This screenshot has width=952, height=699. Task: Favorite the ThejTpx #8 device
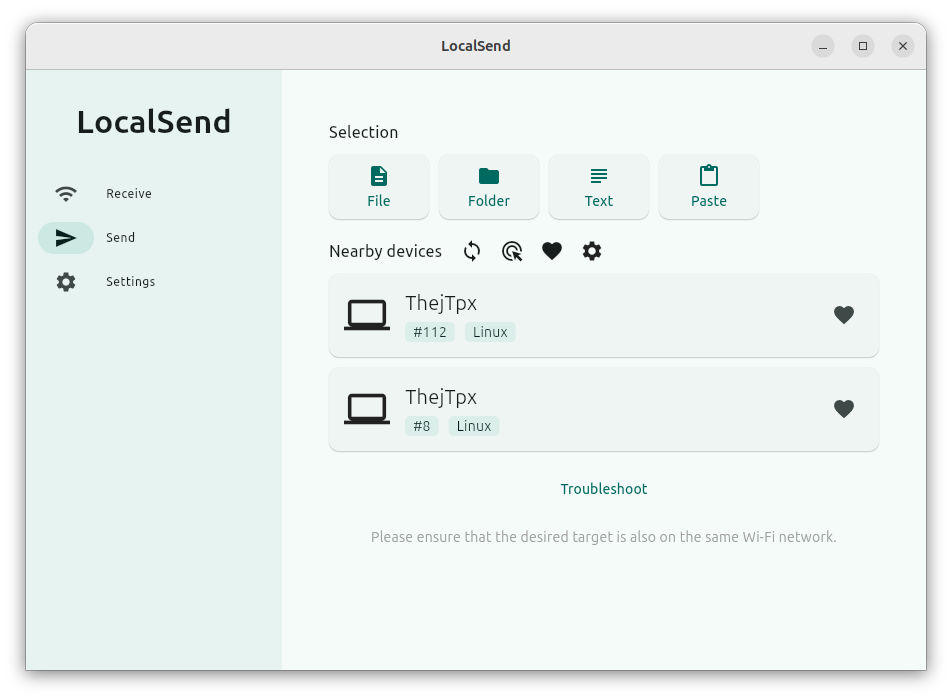pyautogui.click(x=843, y=409)
